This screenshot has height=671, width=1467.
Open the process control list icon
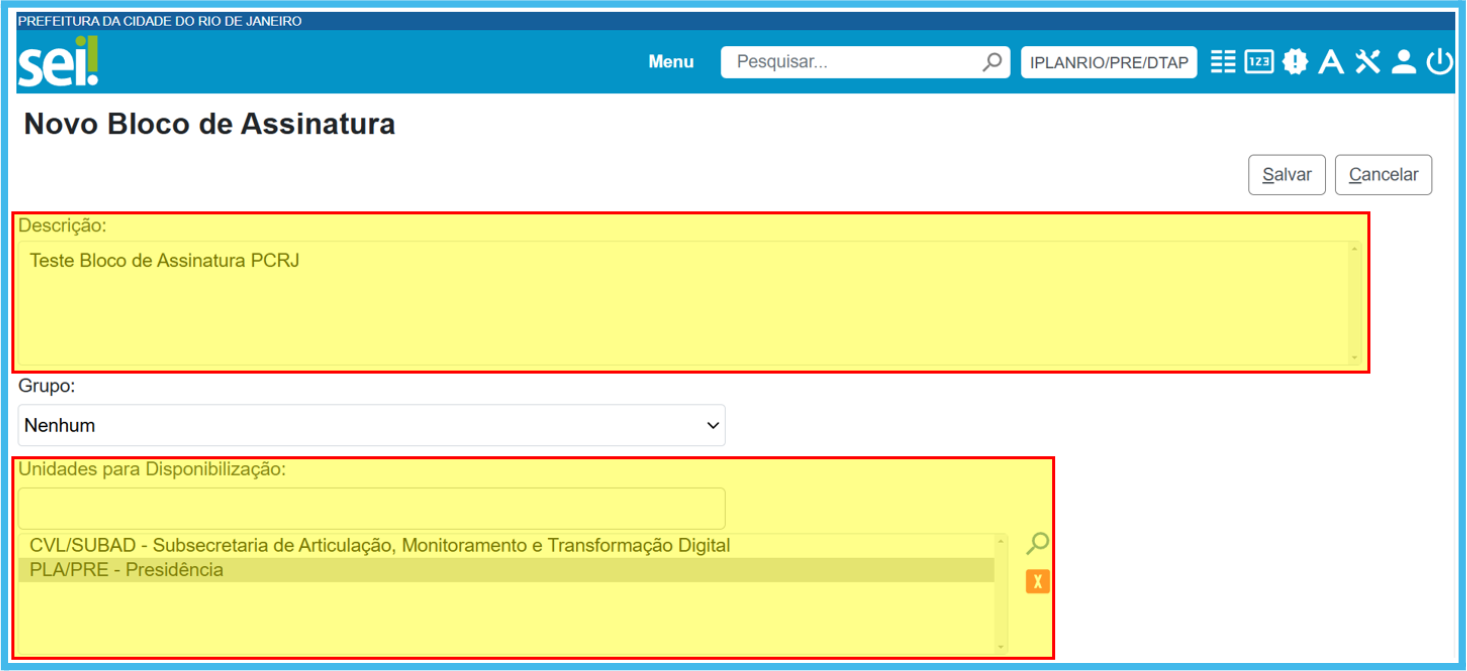point(1222,62)
